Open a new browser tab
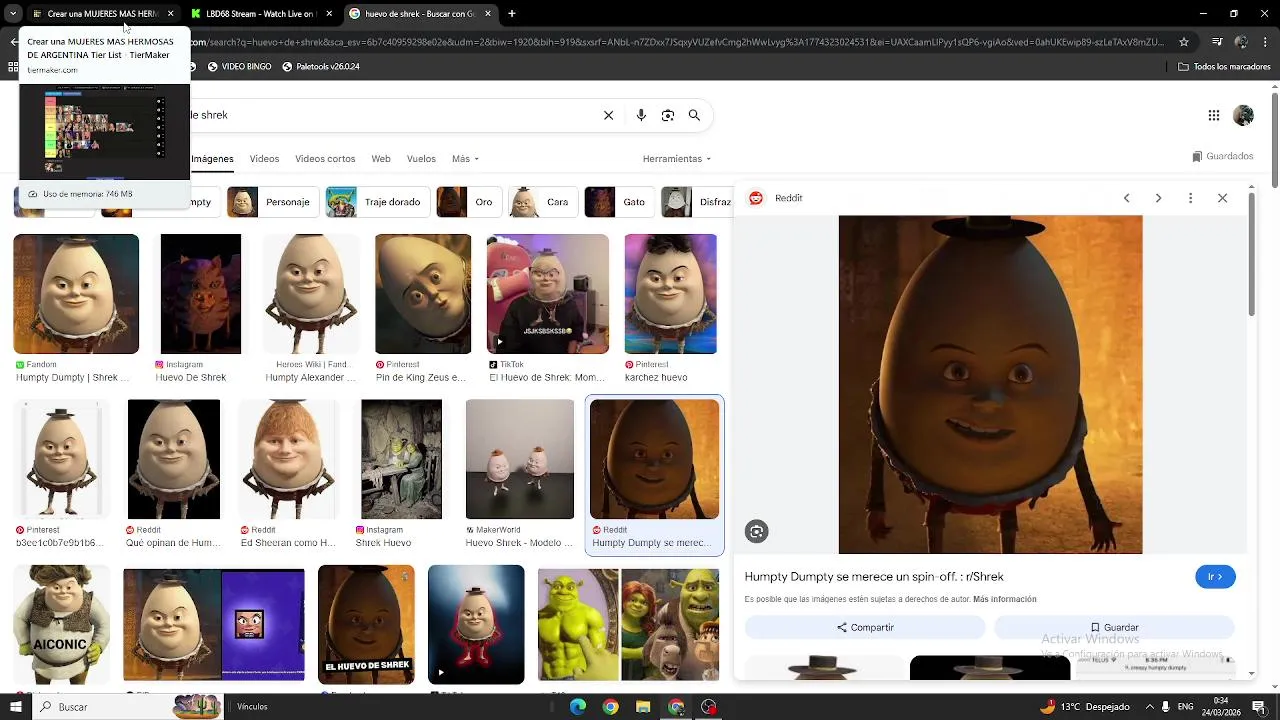This screenshot has width=1280, height=720. tap(511, 14)
